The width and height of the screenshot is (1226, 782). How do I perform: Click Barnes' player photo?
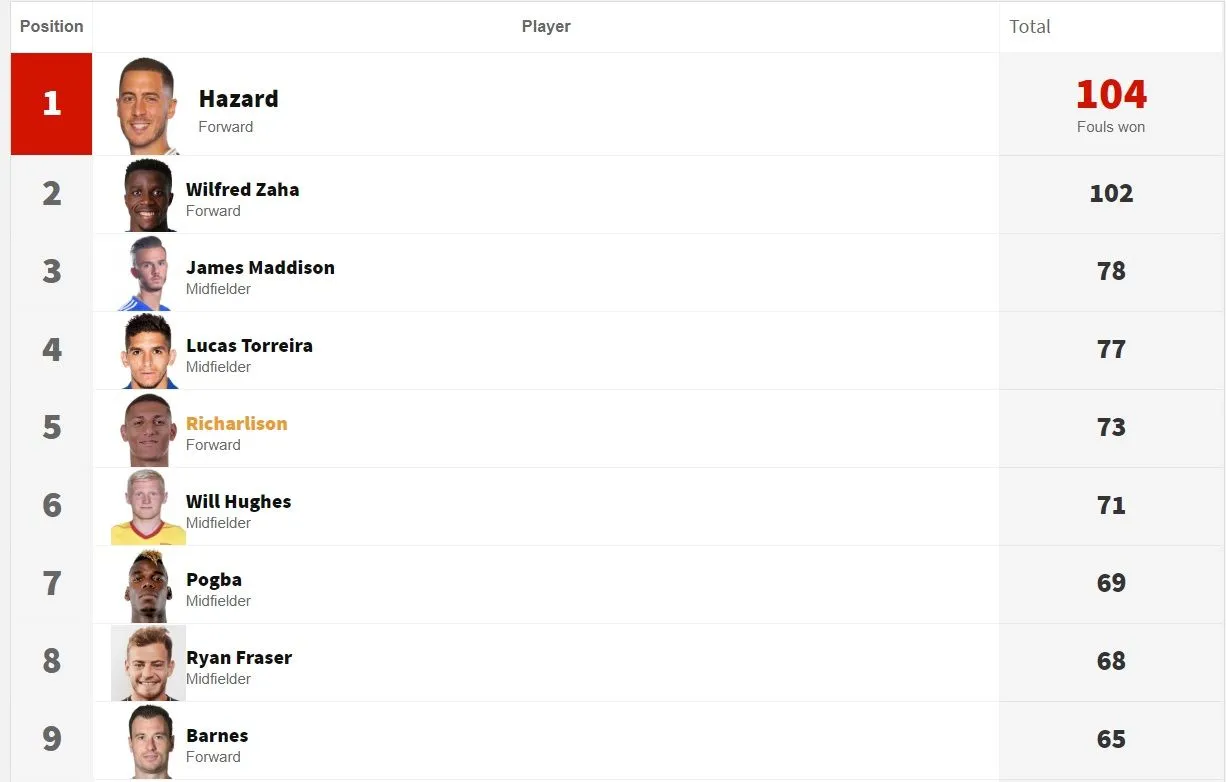tap(150, 741)
